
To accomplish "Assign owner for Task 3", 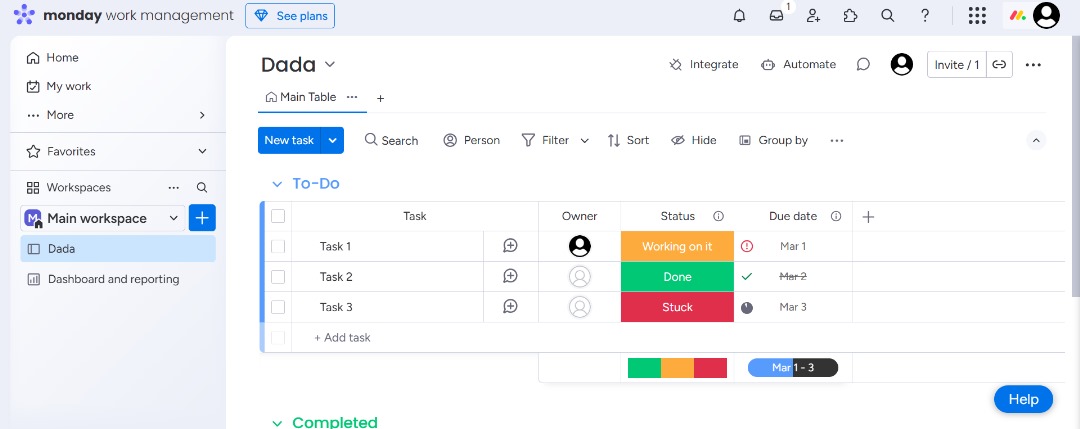I will click(x=580, y=307).
